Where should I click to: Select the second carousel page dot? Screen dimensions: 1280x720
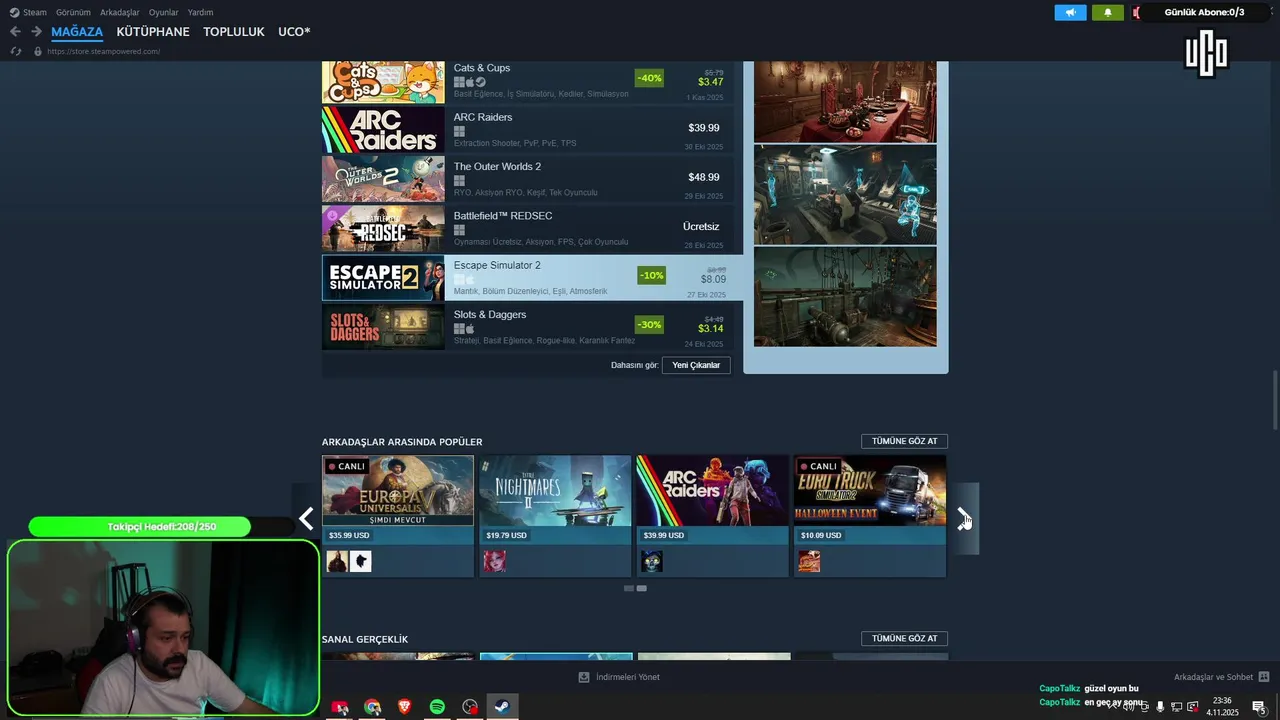coord(642,588)
